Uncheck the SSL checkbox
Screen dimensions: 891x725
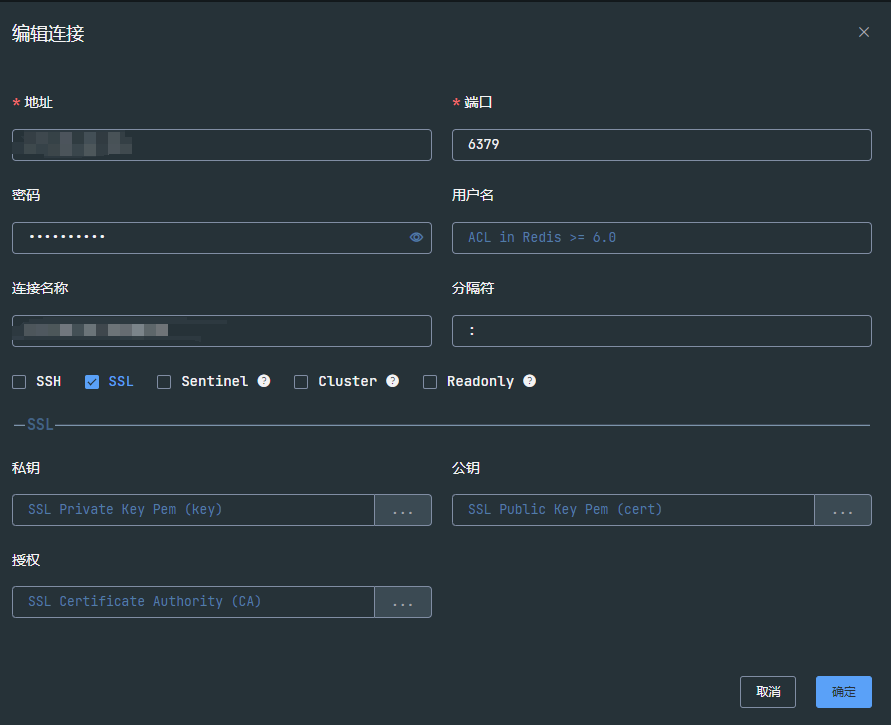click(x=92, y=382)
